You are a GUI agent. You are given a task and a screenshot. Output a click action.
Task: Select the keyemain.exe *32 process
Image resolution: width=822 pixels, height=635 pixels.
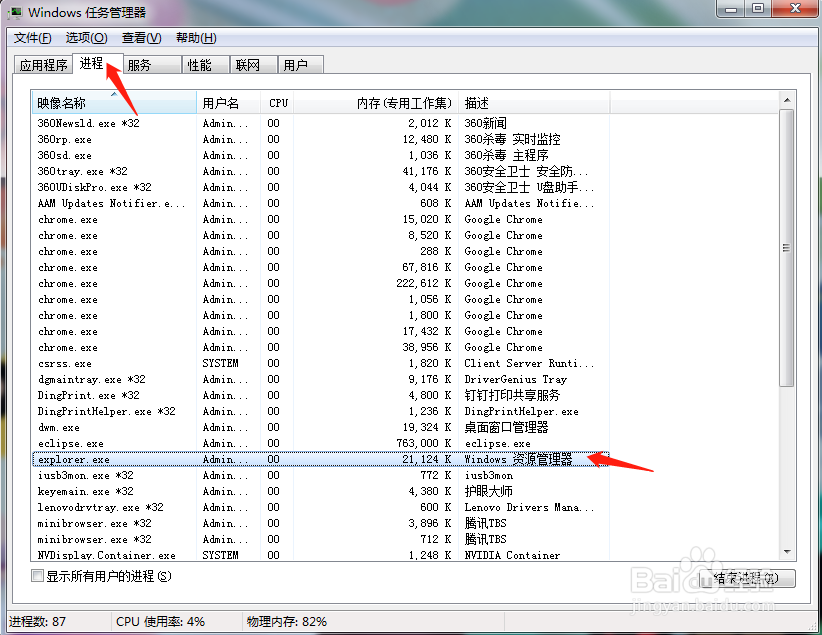tap(321, 491)
